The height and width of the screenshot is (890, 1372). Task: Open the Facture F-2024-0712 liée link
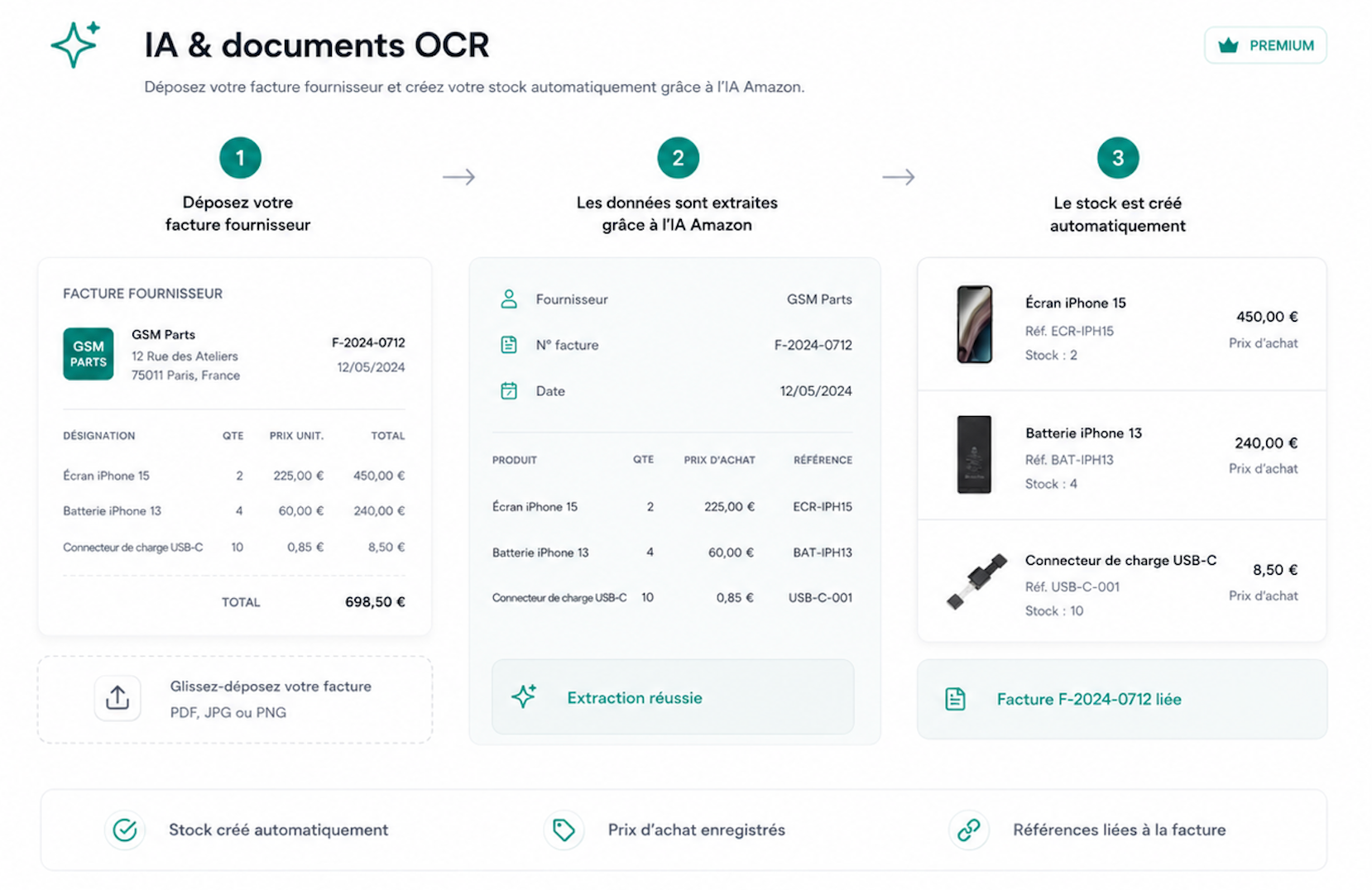[x=1122, y=699]
